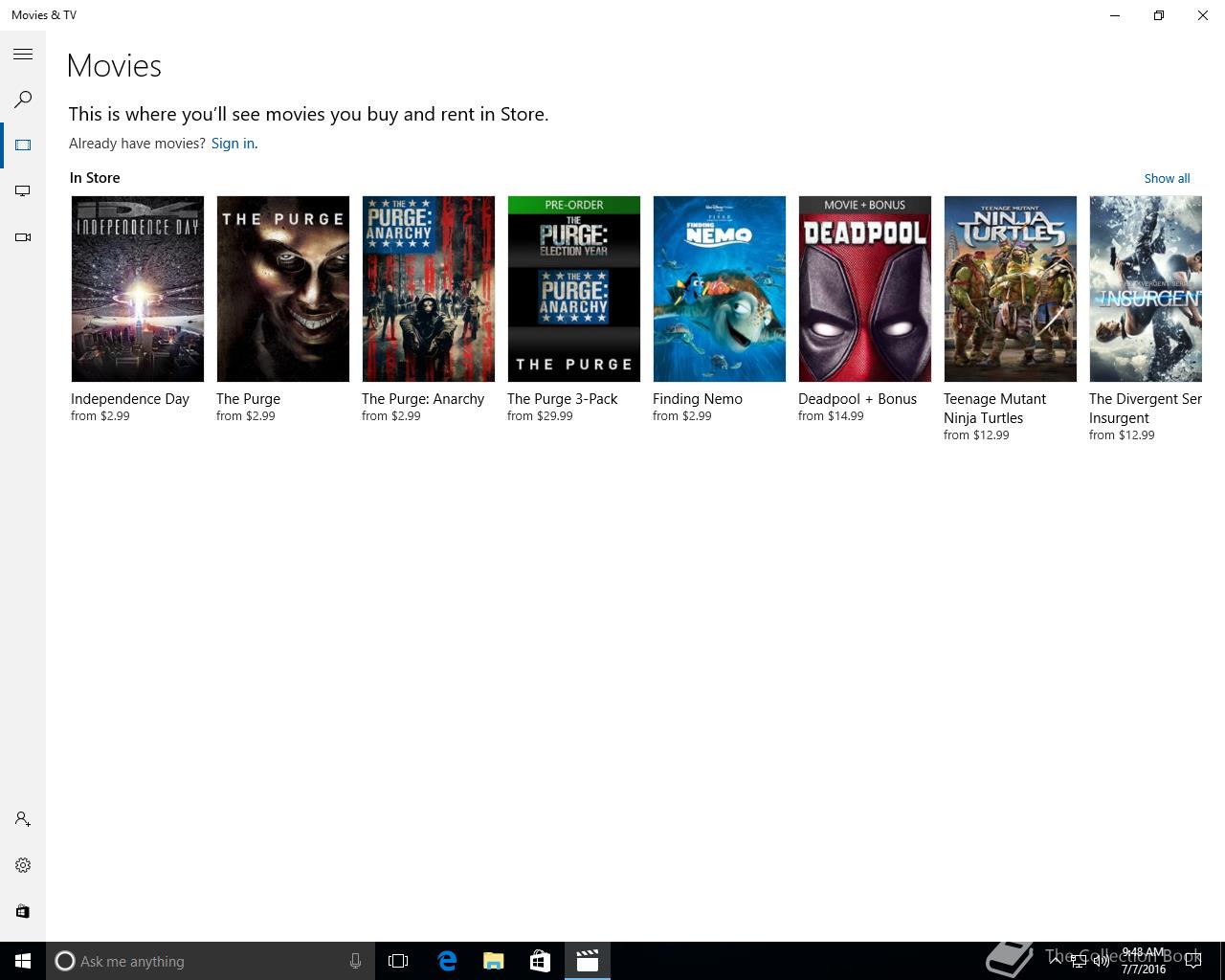Switch to the TV section icon
This screenshot has height=980, width=1225.
click(23, 191)
